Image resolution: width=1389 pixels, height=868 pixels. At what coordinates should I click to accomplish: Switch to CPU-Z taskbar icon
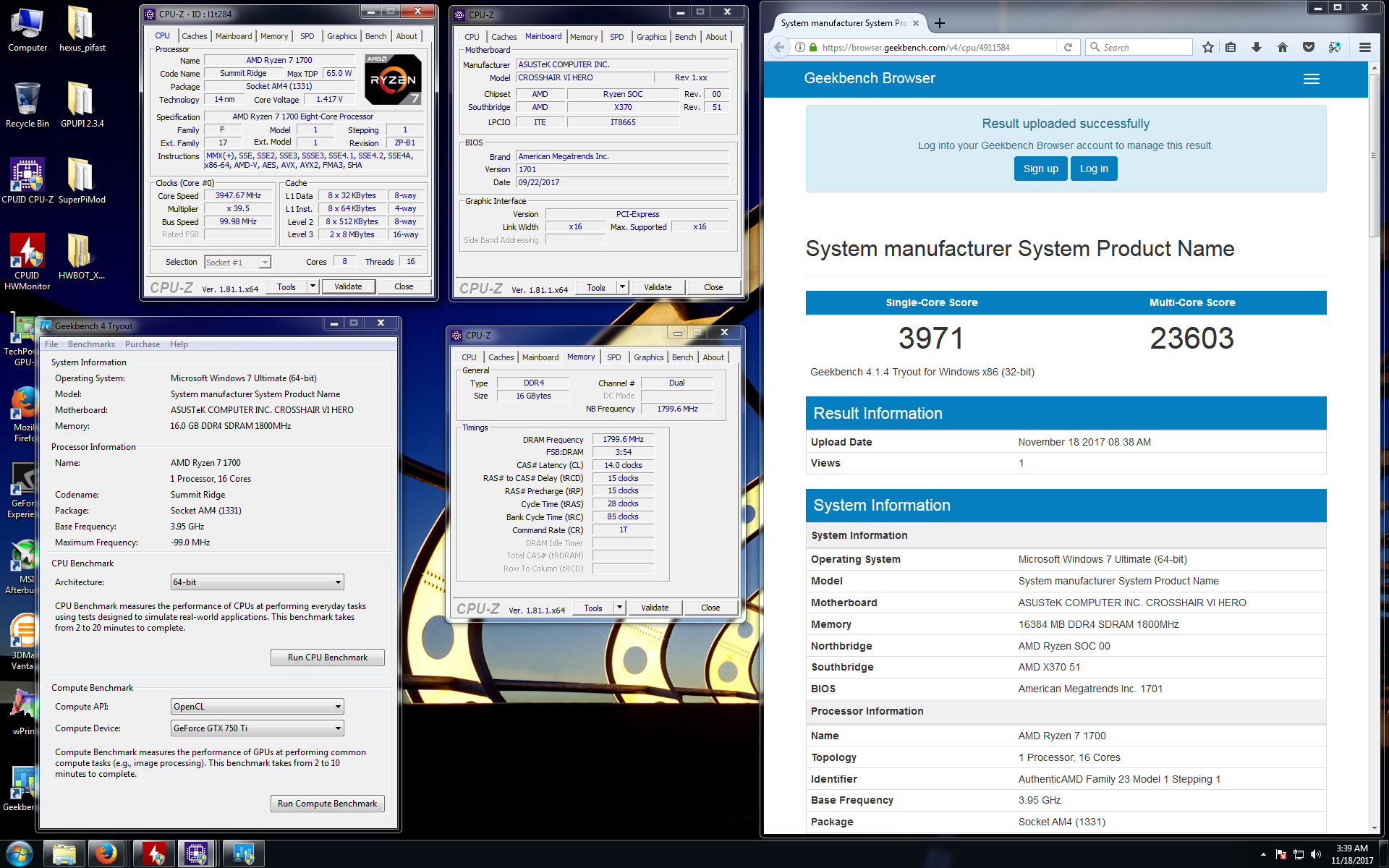pyautogui.click(x=196, y=854)
